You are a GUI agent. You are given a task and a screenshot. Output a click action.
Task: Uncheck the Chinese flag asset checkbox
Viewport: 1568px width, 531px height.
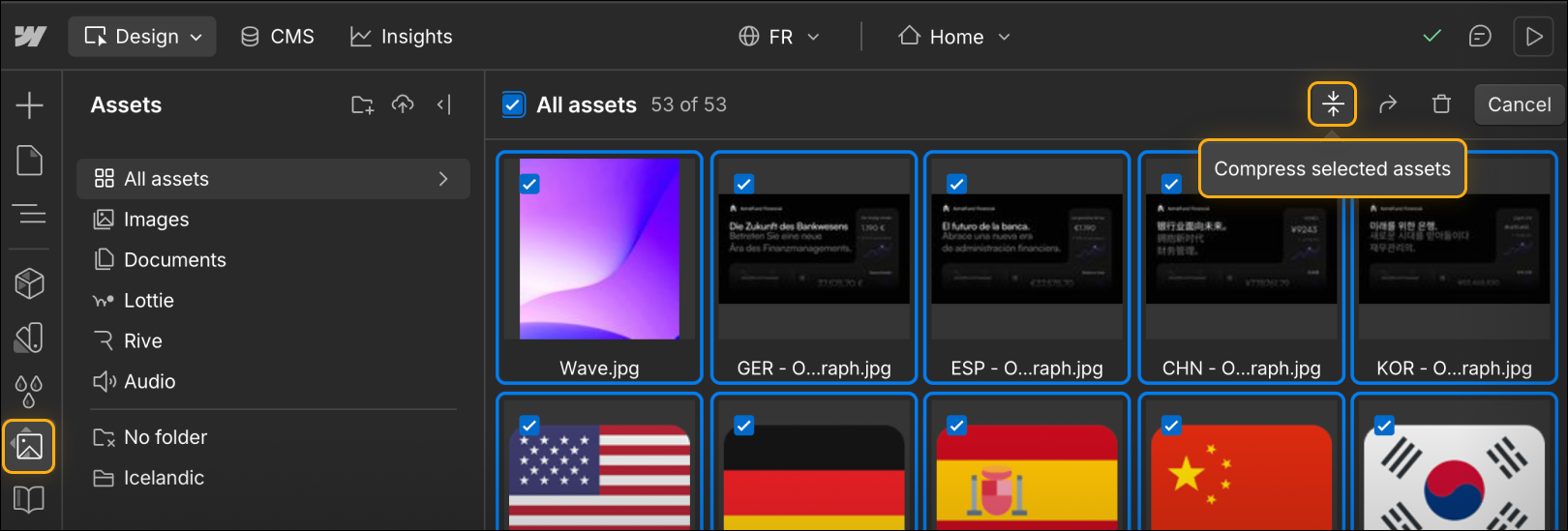pyautogui.click(x=1171, y=425)
